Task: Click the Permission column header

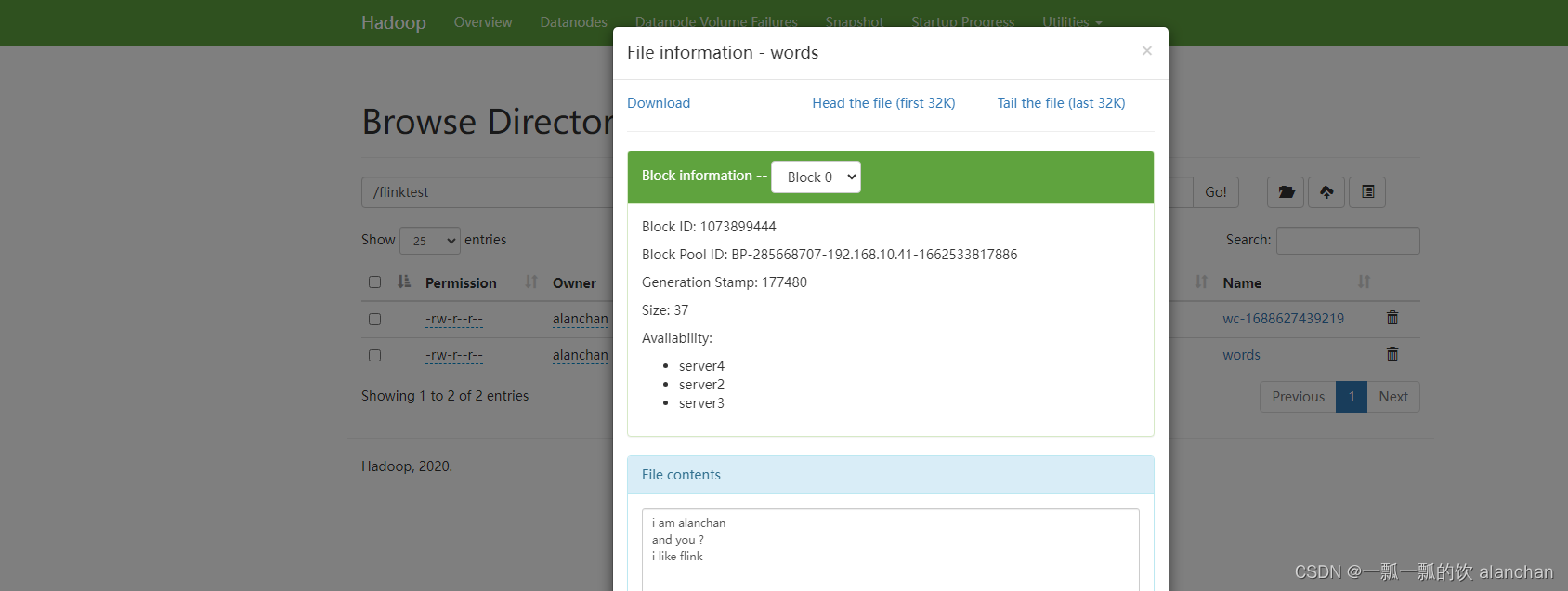Action: point(461,283)
